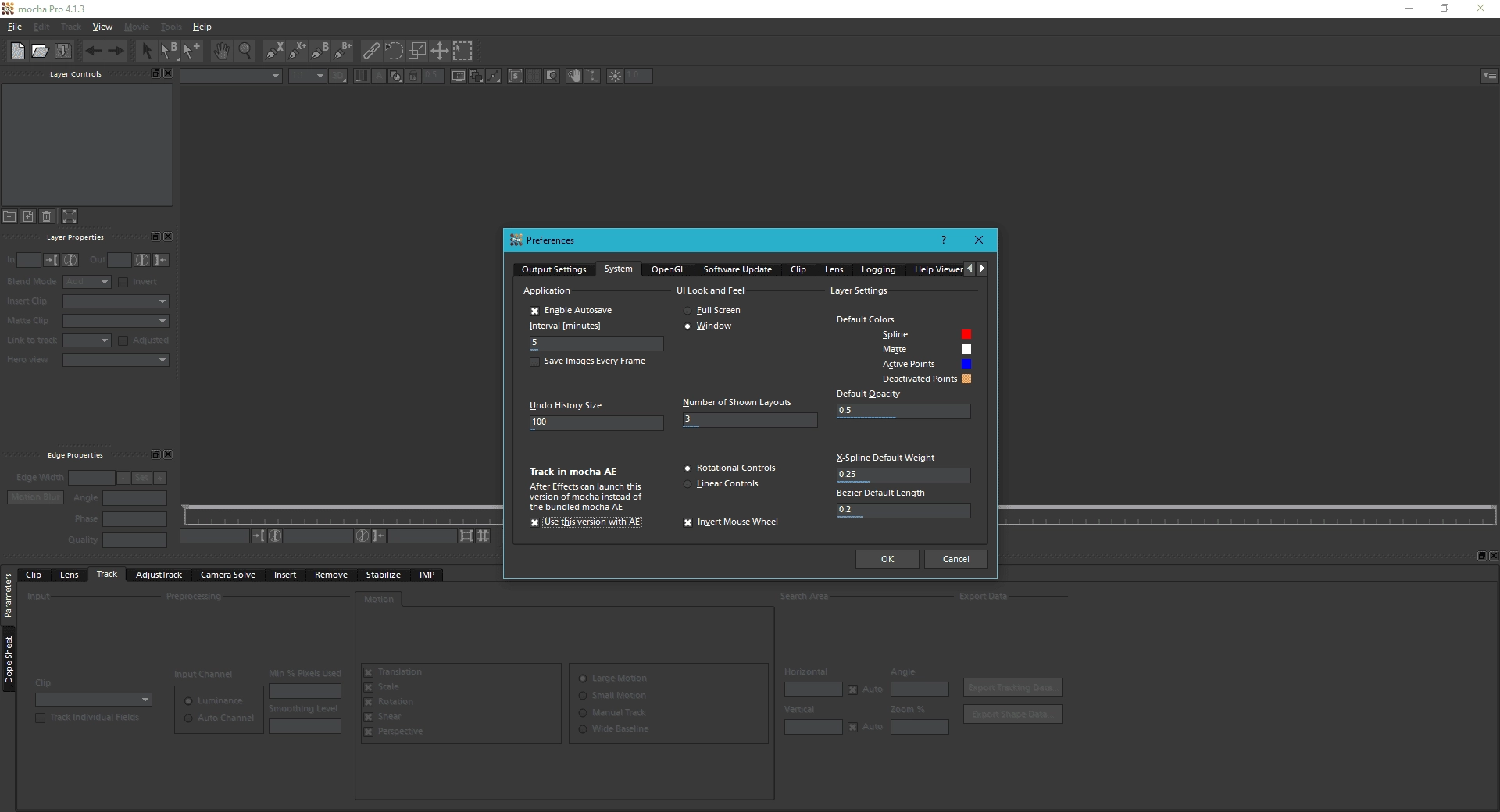The width and height of the screenshot is (1500, 812).
Task: Click the chain link attach layer icon
Action: [x=372, y=51]
